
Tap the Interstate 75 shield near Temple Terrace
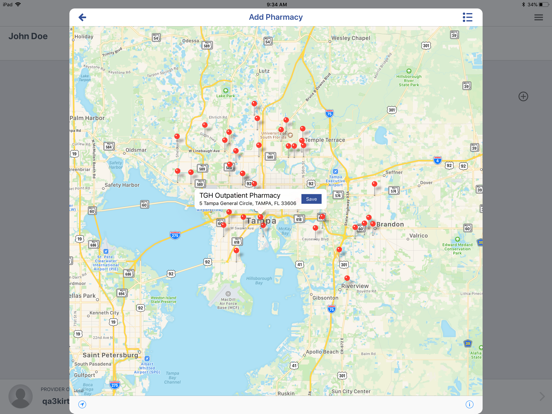(x=329, y=113)
